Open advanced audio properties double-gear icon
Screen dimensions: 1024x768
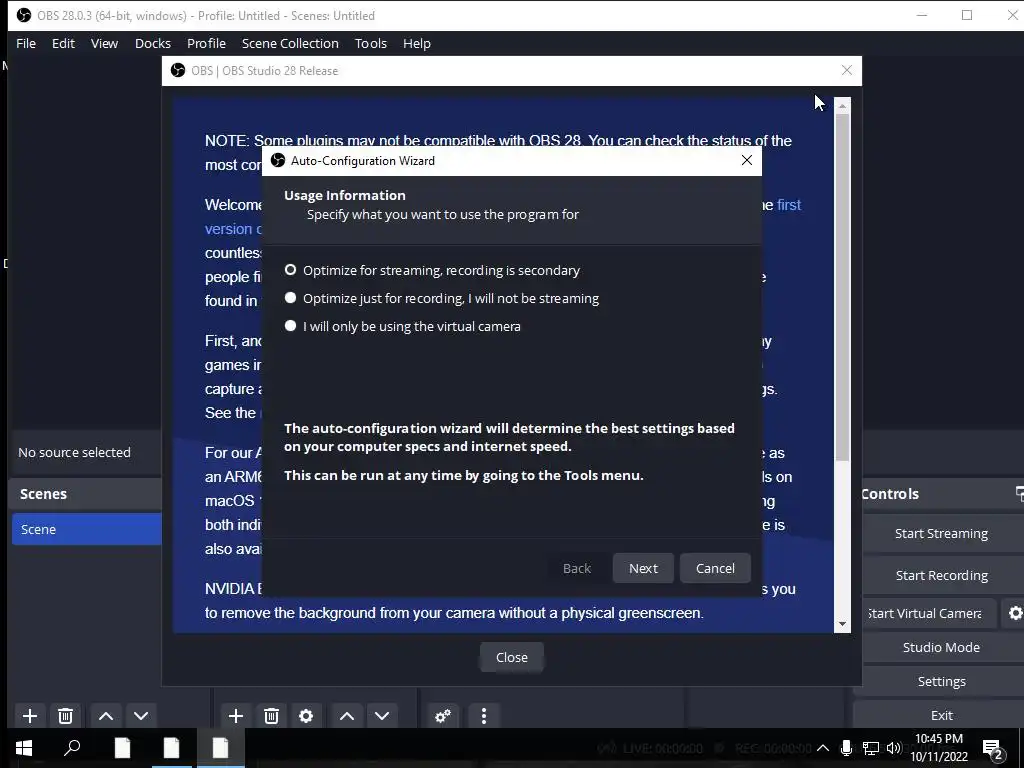443,716
